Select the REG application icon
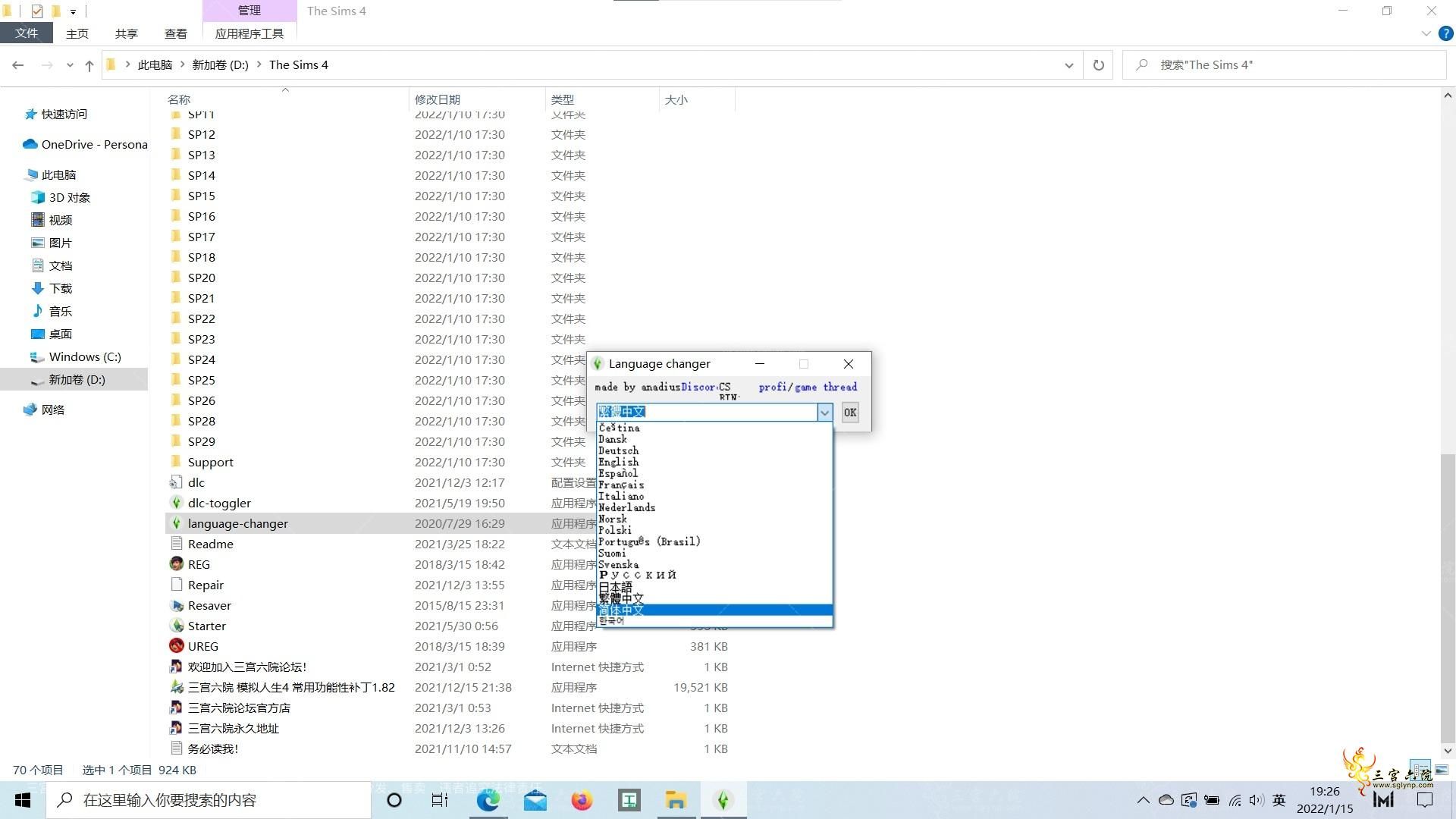This screenshot has height=819, width=1456. [176, 564]
